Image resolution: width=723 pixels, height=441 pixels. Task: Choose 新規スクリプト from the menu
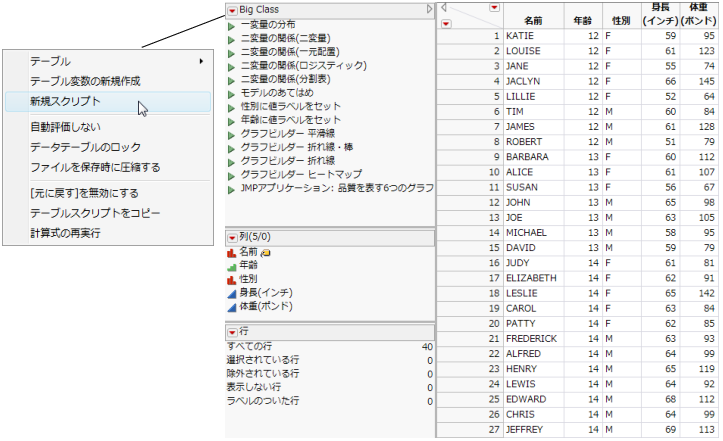(66, 101)
